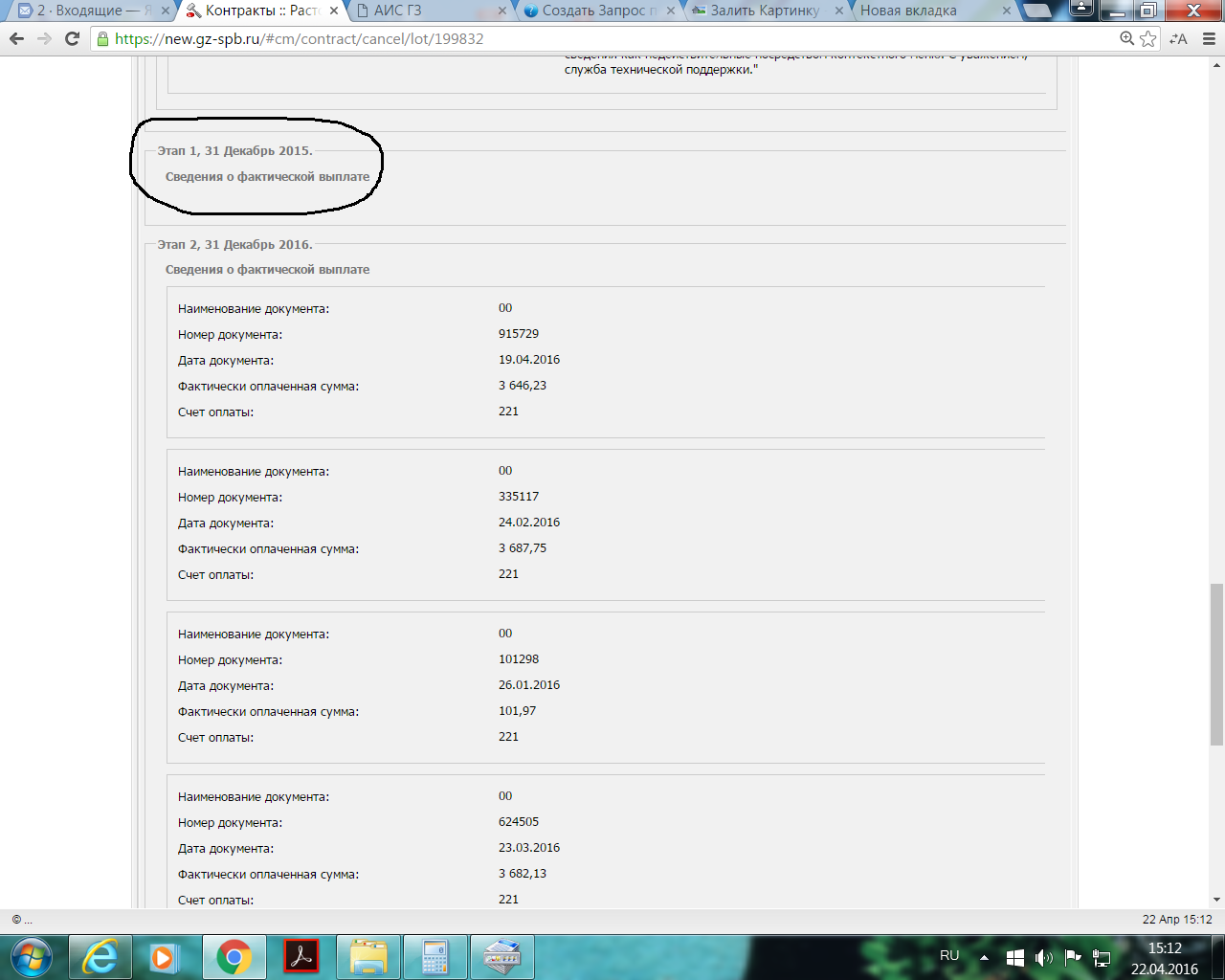The image size is (1225, 980).
Task: Click the Chrome profile avatar button
Action: click(1081, 10)
